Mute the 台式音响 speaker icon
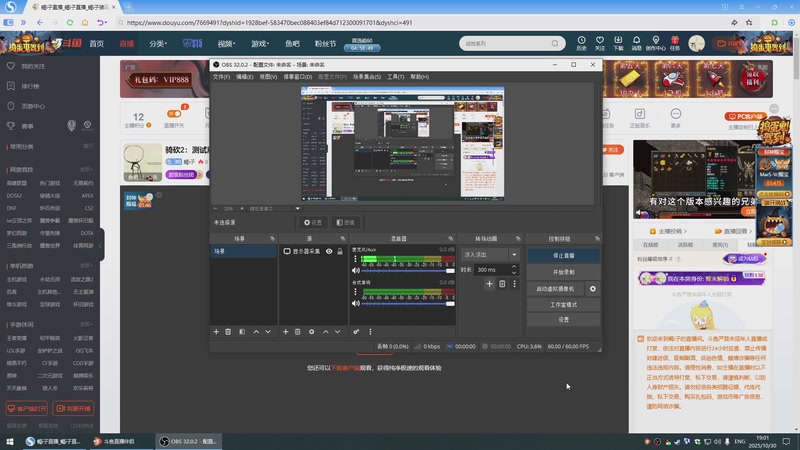Screen dimensions: 800x450 click(x=356, y=304)
